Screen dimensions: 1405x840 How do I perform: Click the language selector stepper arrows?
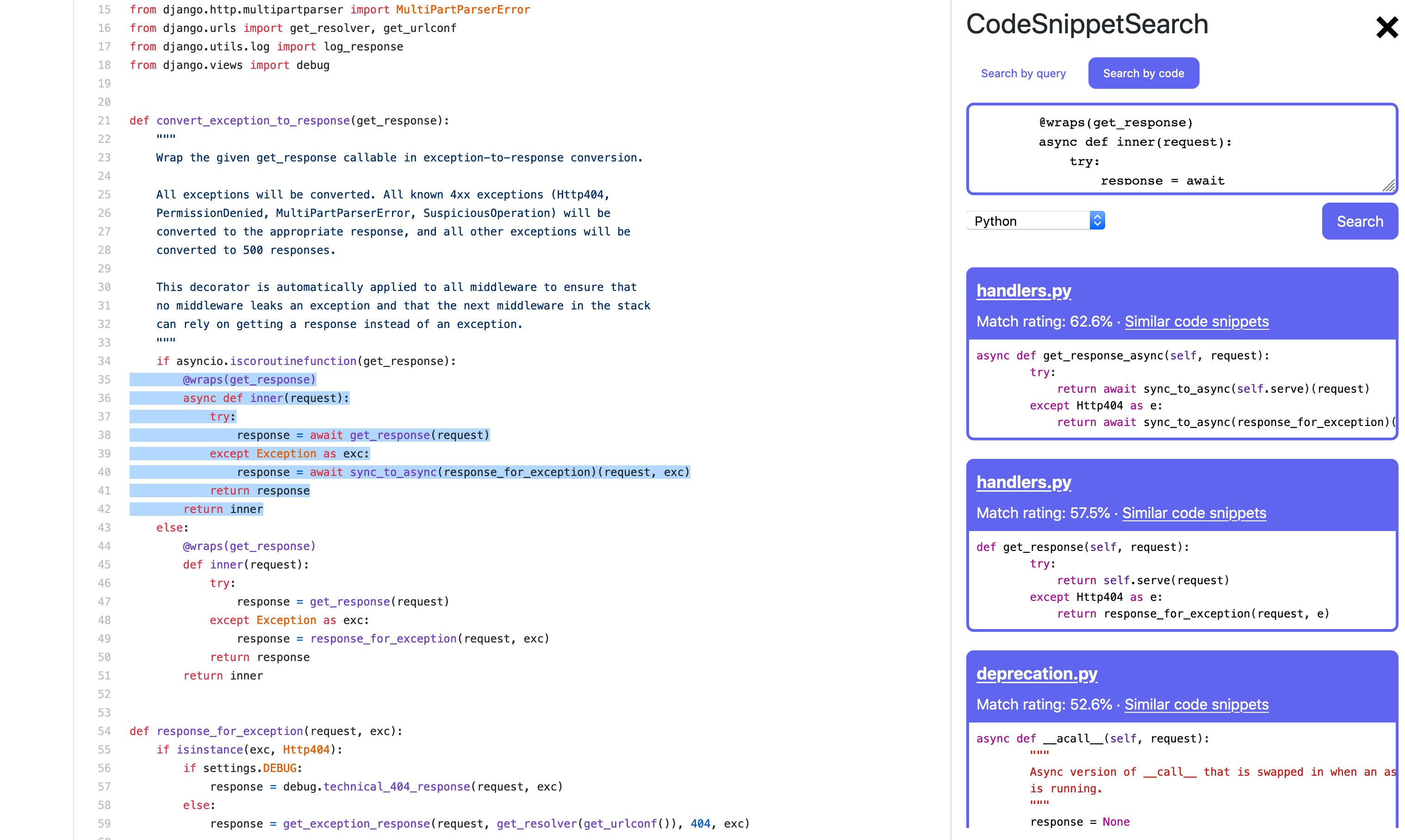1096,221
